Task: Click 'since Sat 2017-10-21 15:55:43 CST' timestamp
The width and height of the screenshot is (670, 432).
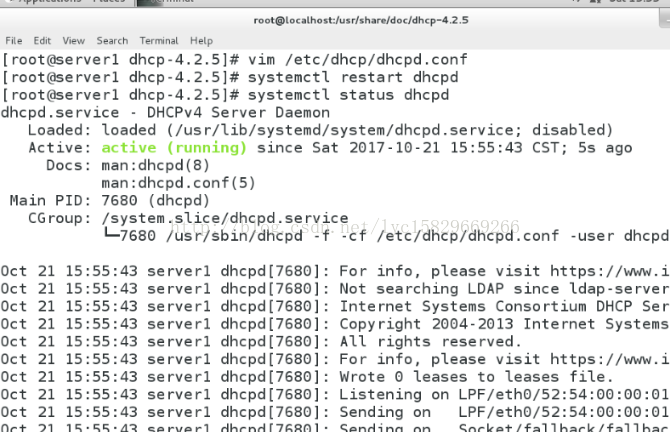Action: 412,148
